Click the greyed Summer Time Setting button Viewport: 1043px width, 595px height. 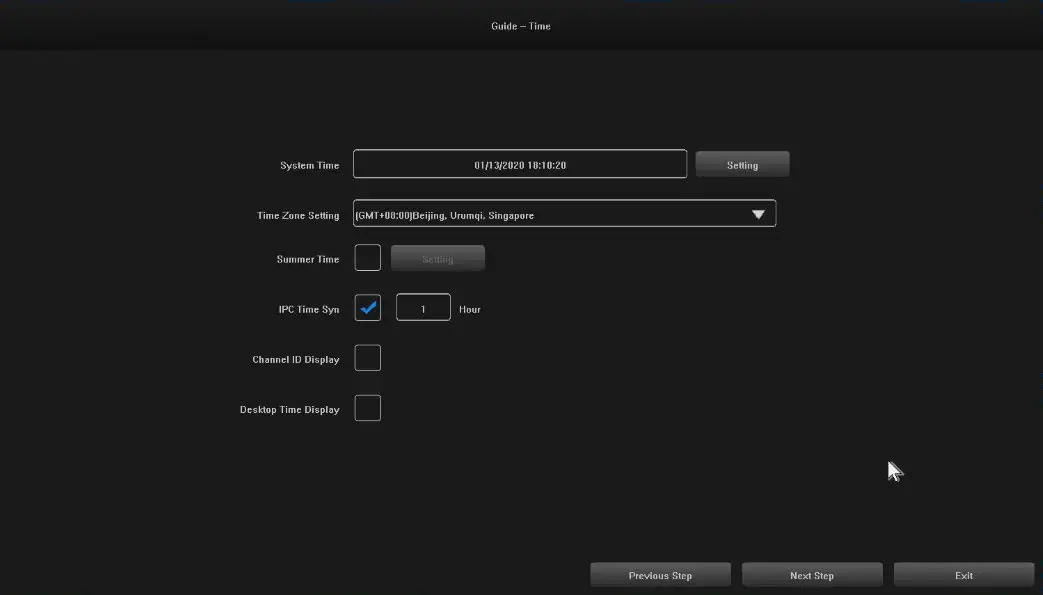[x=437, y=259]
